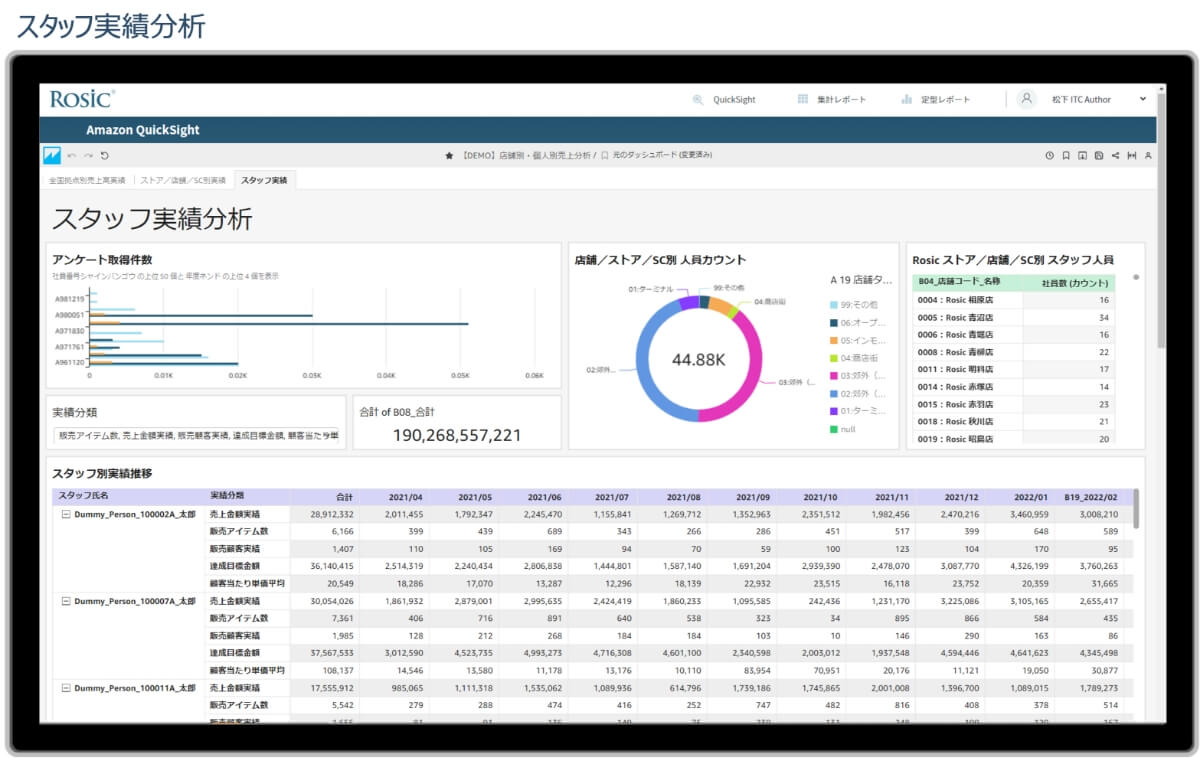Open the bookmarks icon in right toolbar
1200x758 pixels.
pos(1066,156)
